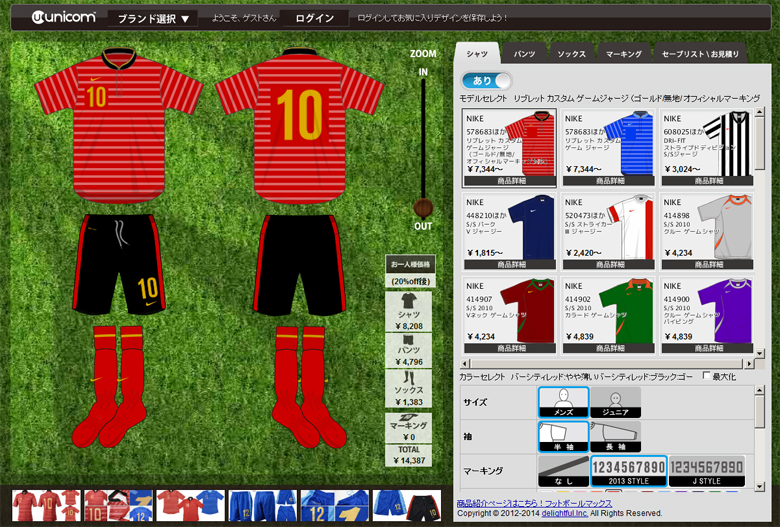The image size is (780, 527).
Task: Select the grey NIKE 414898 shirt
Action: click(707, 231)
